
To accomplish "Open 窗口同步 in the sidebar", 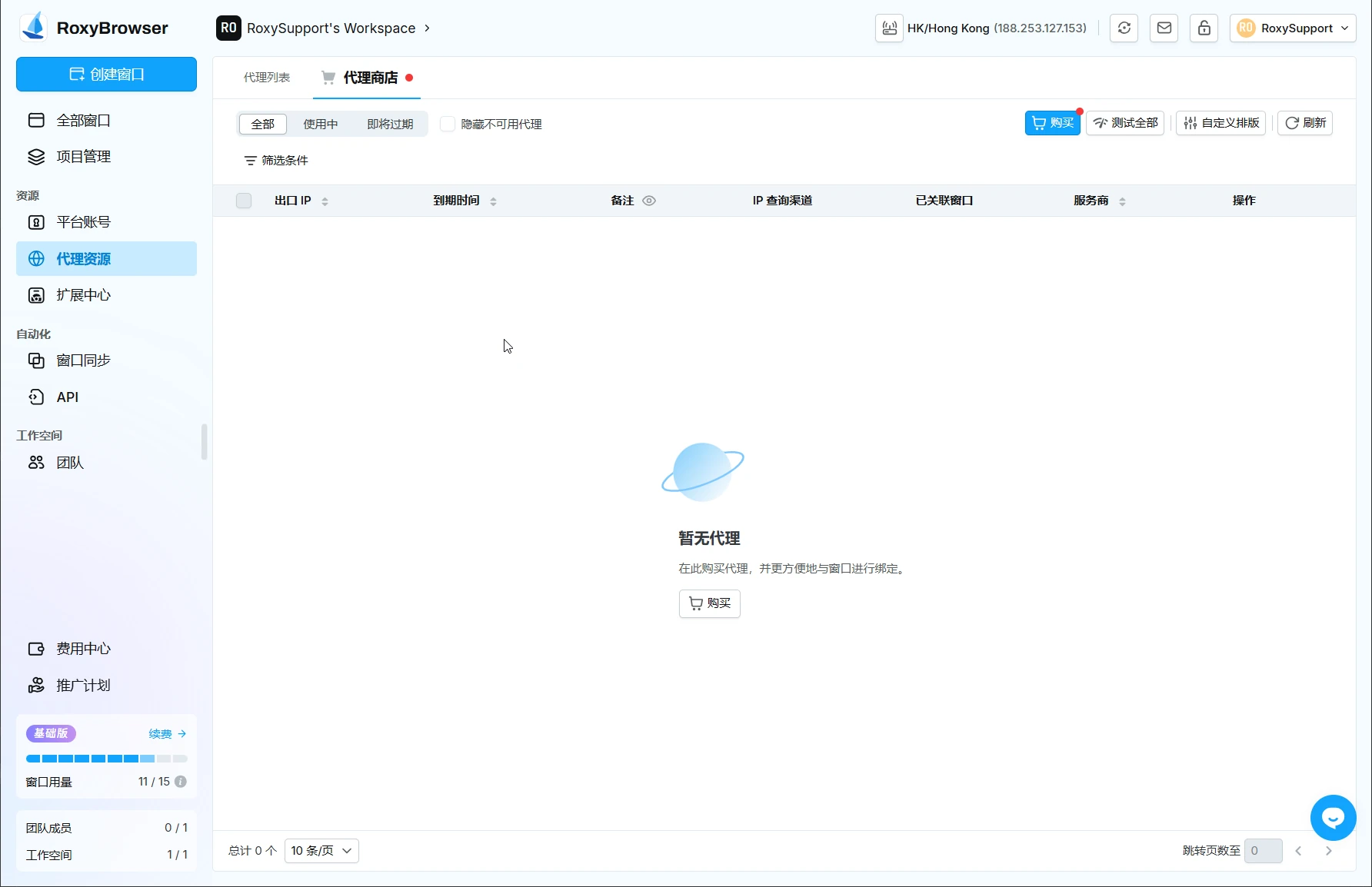I will pos(83,360).
